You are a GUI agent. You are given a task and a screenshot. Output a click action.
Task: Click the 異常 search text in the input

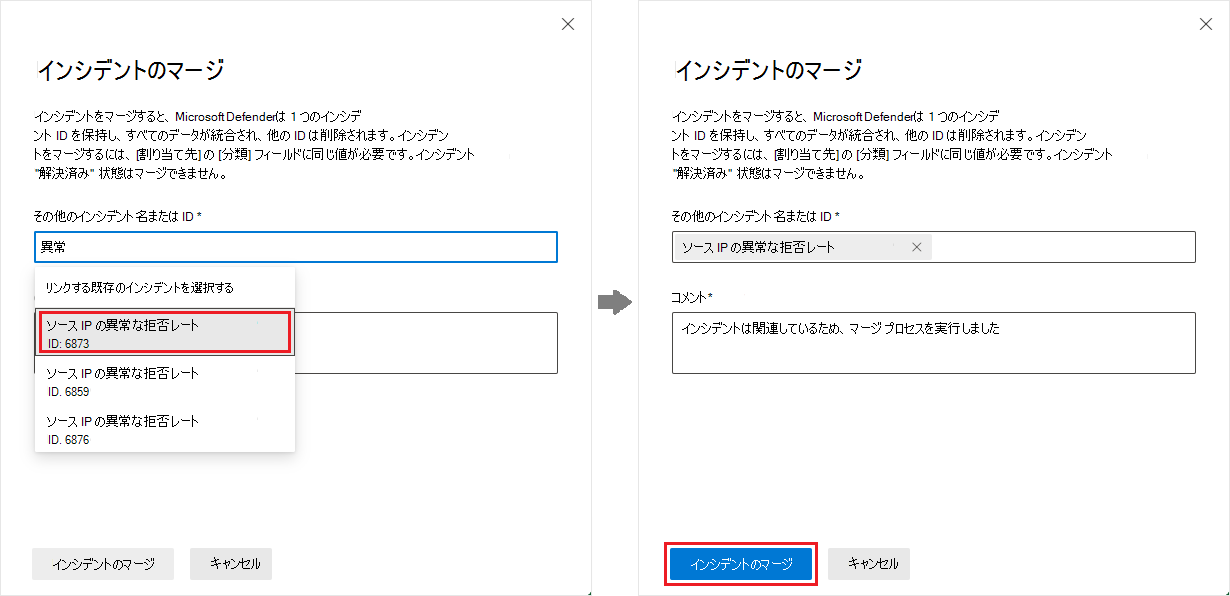52,247
